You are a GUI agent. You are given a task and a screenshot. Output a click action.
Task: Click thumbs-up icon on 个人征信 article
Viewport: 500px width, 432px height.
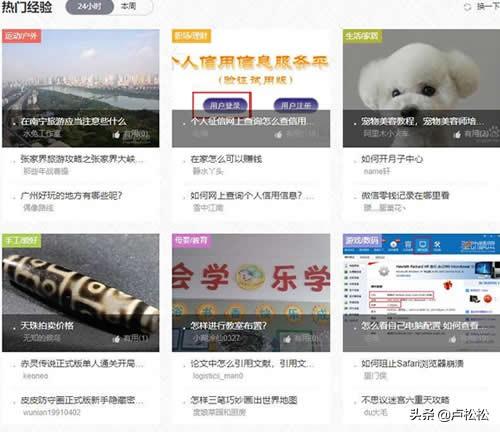point(278,134)
